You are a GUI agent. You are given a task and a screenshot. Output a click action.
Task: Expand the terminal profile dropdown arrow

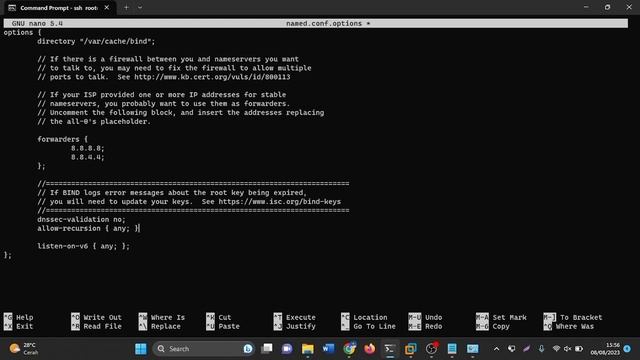coord(140,7)
